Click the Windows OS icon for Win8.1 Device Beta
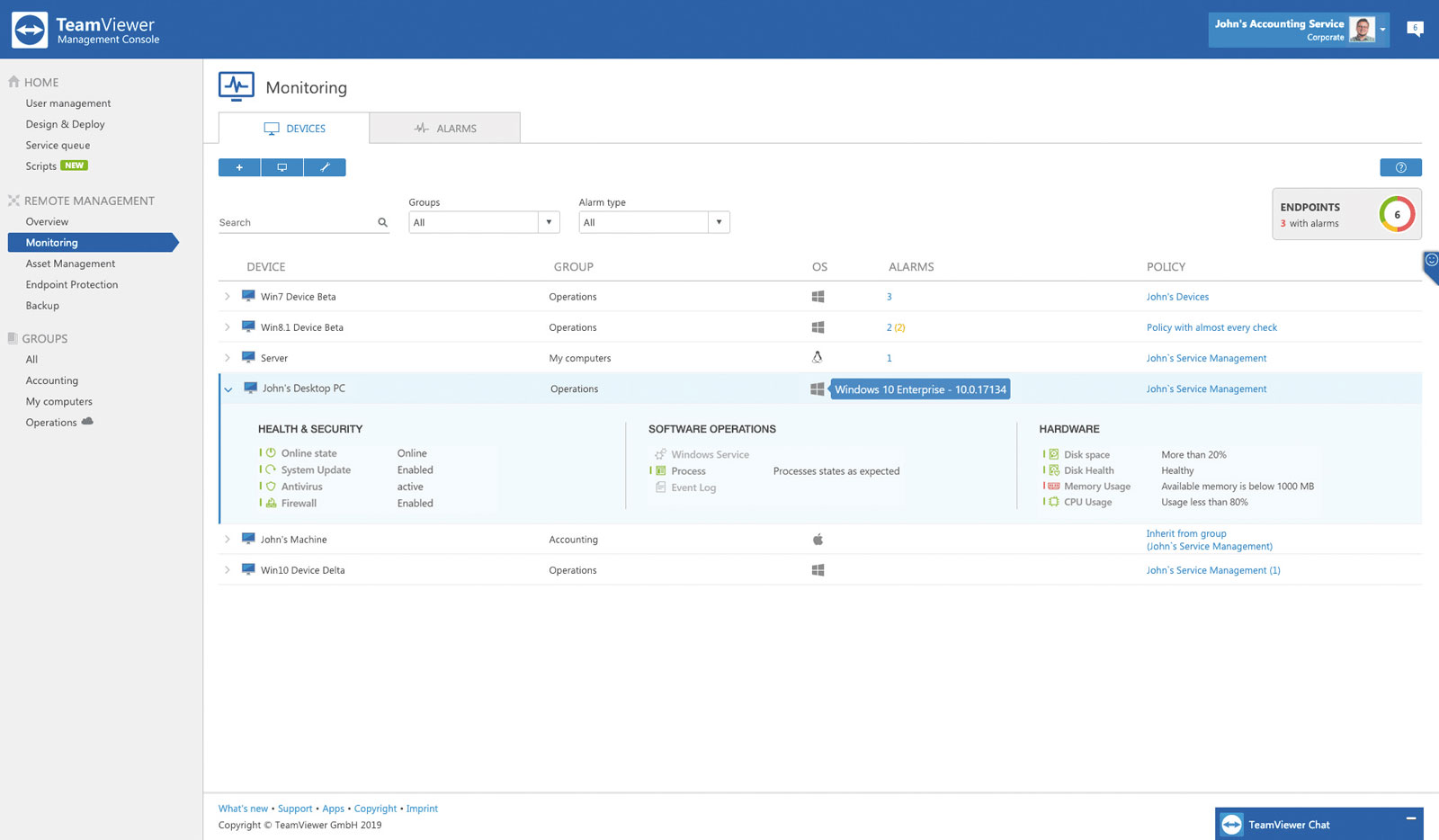The width and height of the screenshot is (1439, 840). click(818, 327)
